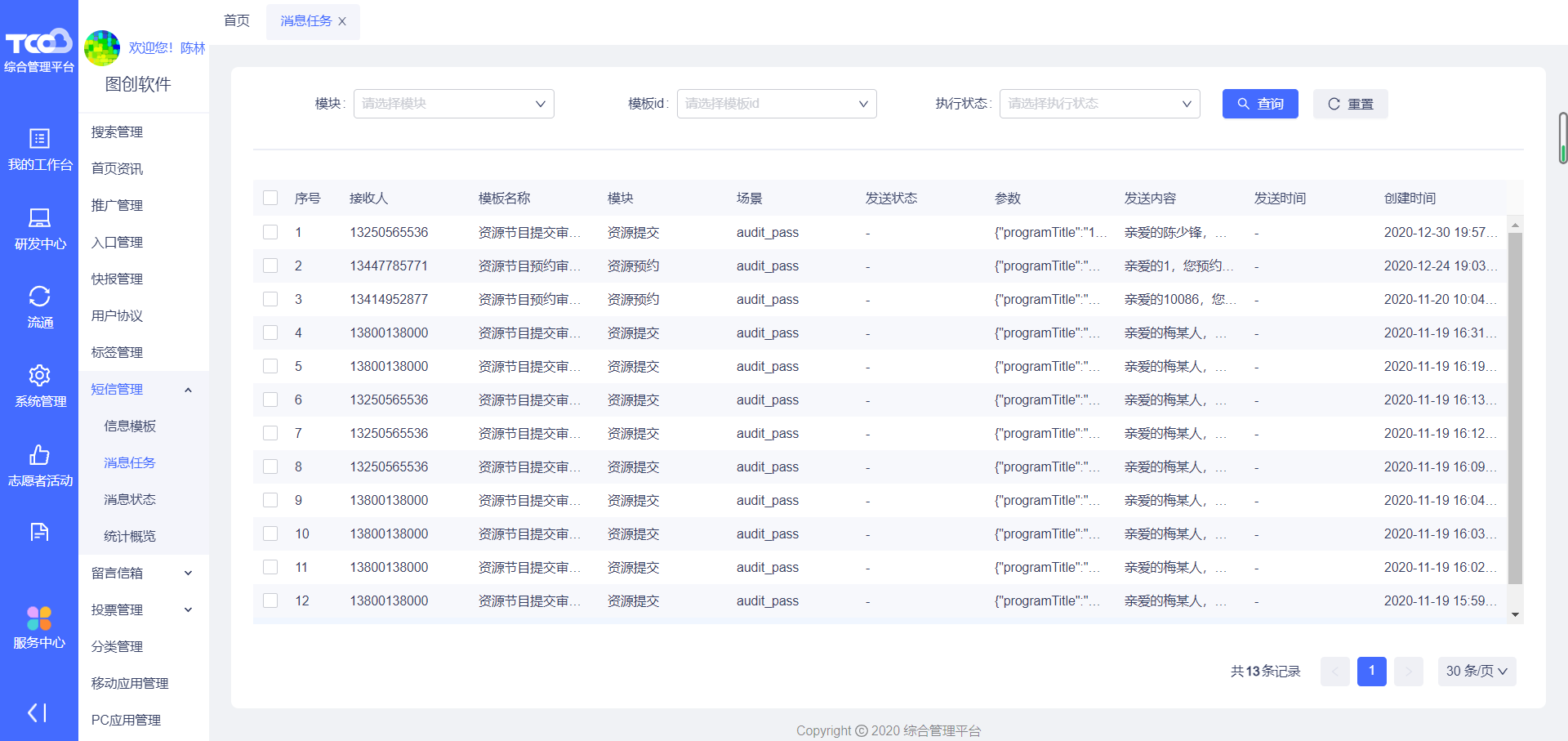Check the box for row 5
Viewport: 1568px width, 741px height.
pos(270,366)
